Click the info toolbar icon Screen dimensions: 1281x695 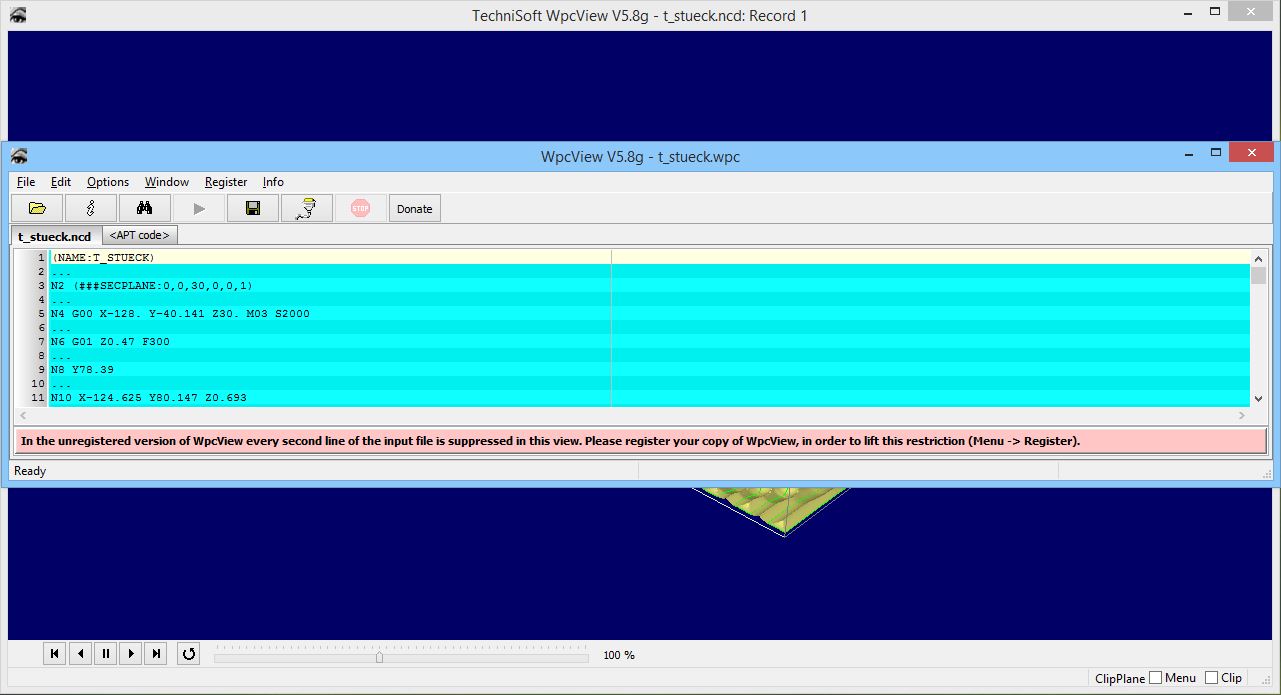point(91,208)
